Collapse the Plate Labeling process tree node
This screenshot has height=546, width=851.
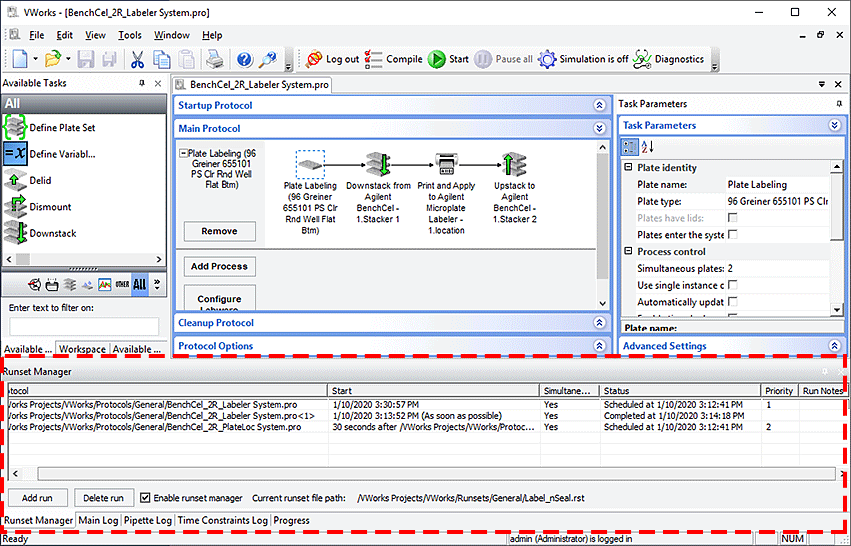[183, 154]
